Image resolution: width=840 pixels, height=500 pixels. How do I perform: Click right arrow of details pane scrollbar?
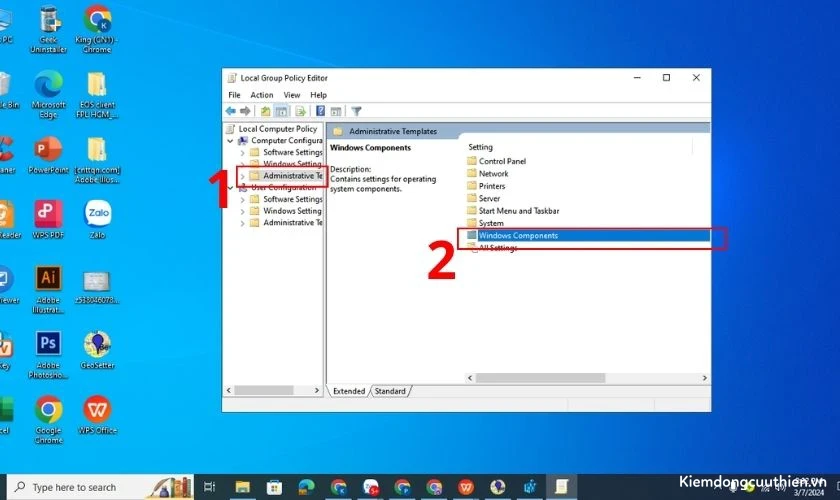pos(704,378)
